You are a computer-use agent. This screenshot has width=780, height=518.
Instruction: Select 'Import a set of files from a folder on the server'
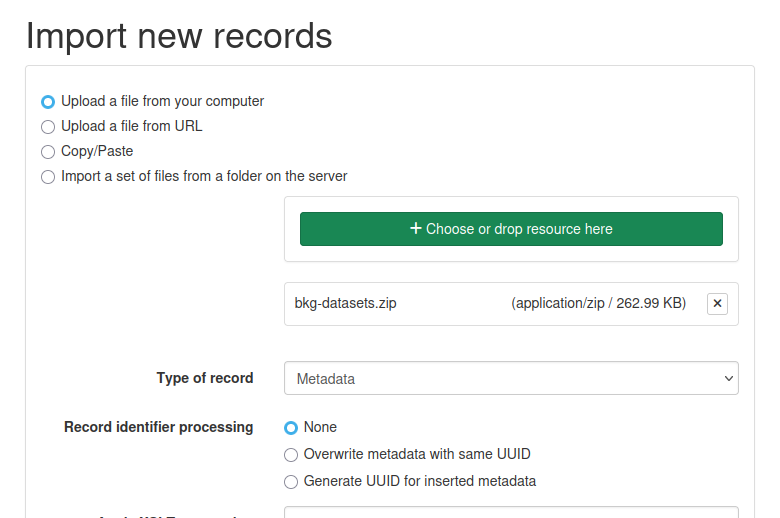click(x=48, y=177)
